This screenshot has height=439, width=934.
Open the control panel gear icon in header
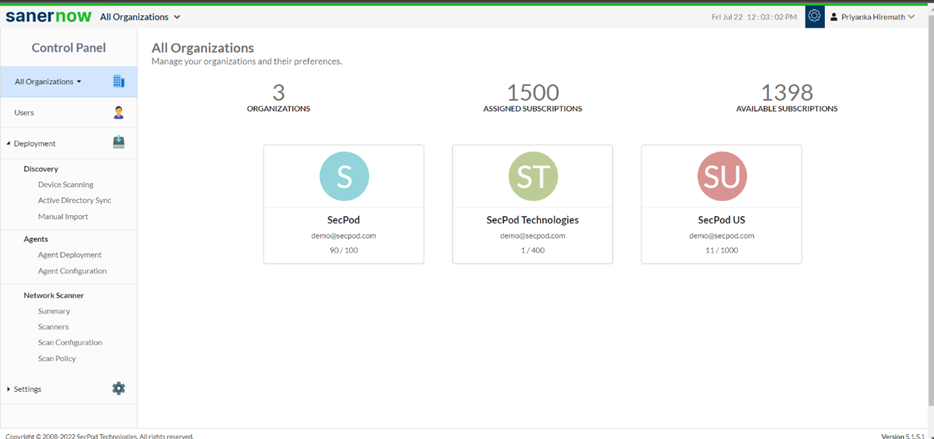[815, 17]
